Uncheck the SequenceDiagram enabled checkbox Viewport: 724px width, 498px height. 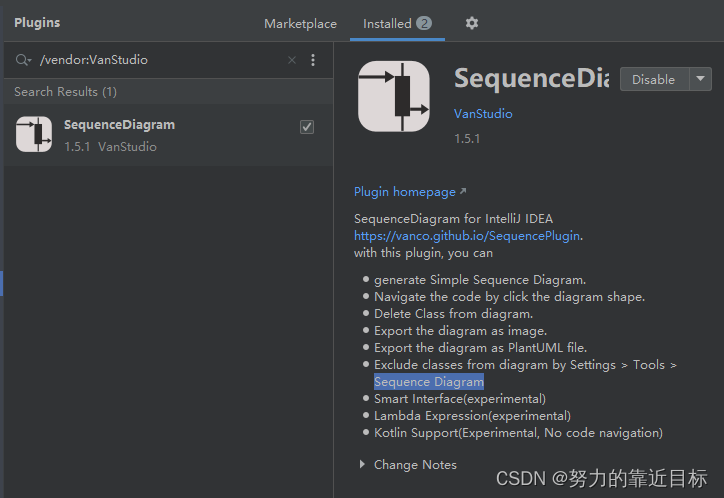pyautogui.click(x=307, y=127)
